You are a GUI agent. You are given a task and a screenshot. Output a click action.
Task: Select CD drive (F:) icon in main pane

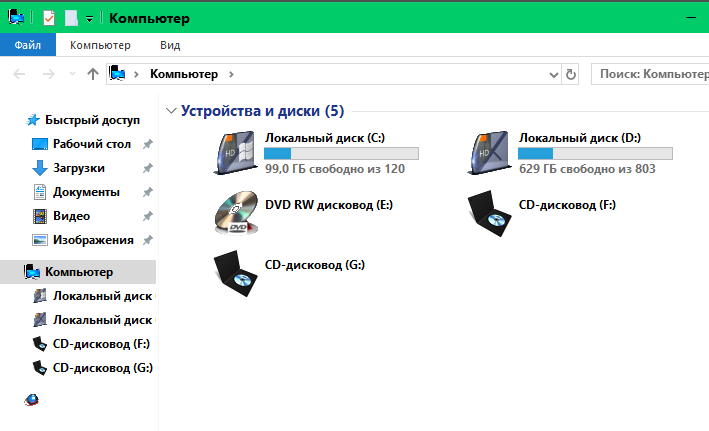490,213
